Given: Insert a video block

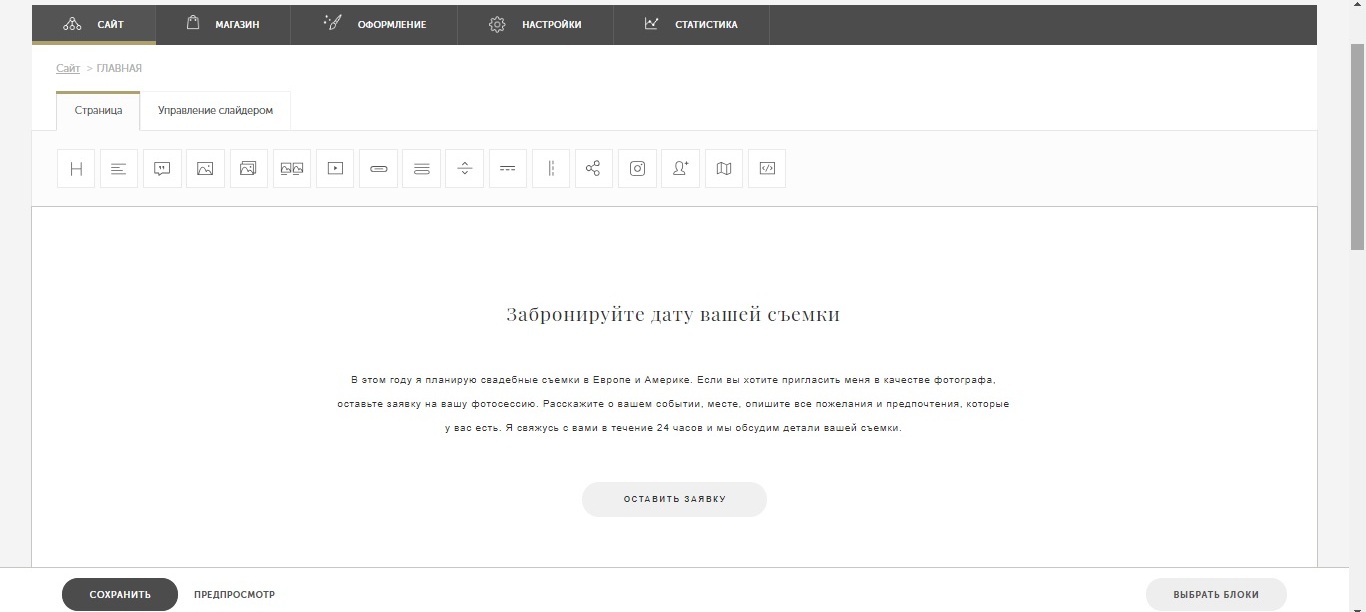Looking at the screenshot, I should pos(335,169).
